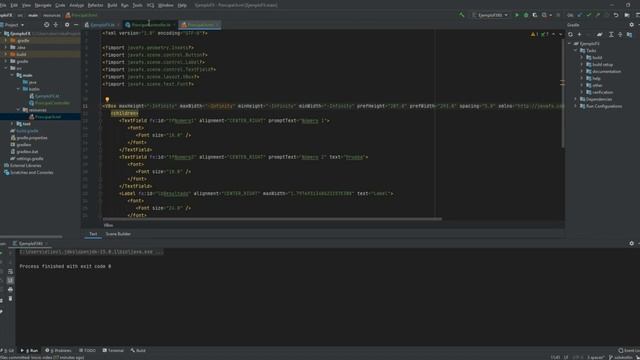The image size is (640, 360).
Task: Open the TODO tool window
Action: [x=87, y=350]
